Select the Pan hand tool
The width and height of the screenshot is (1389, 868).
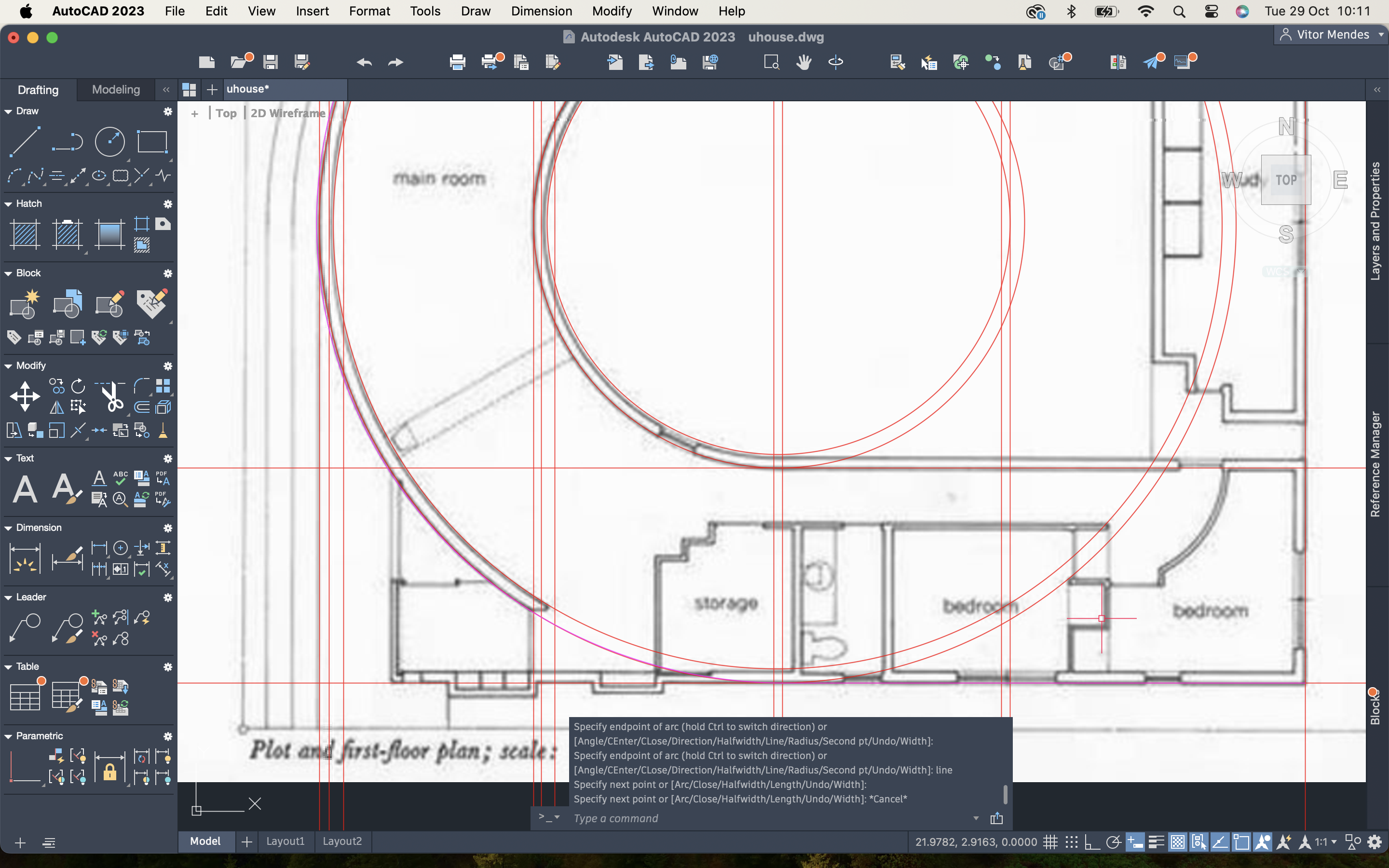coord(803,62)
